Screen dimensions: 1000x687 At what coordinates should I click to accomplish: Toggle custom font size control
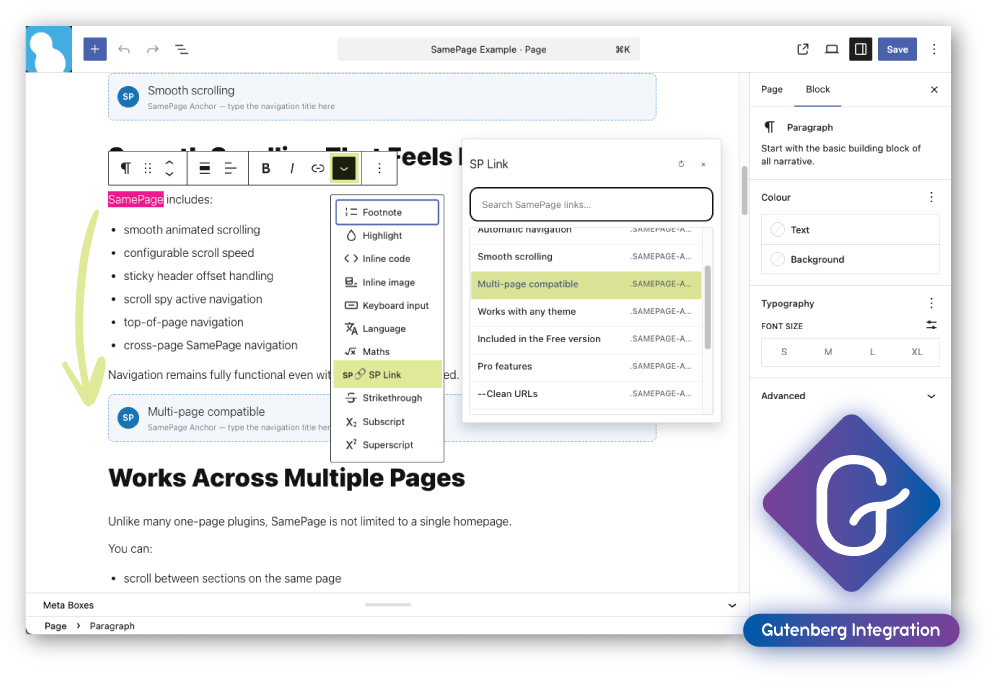point(931,325)
